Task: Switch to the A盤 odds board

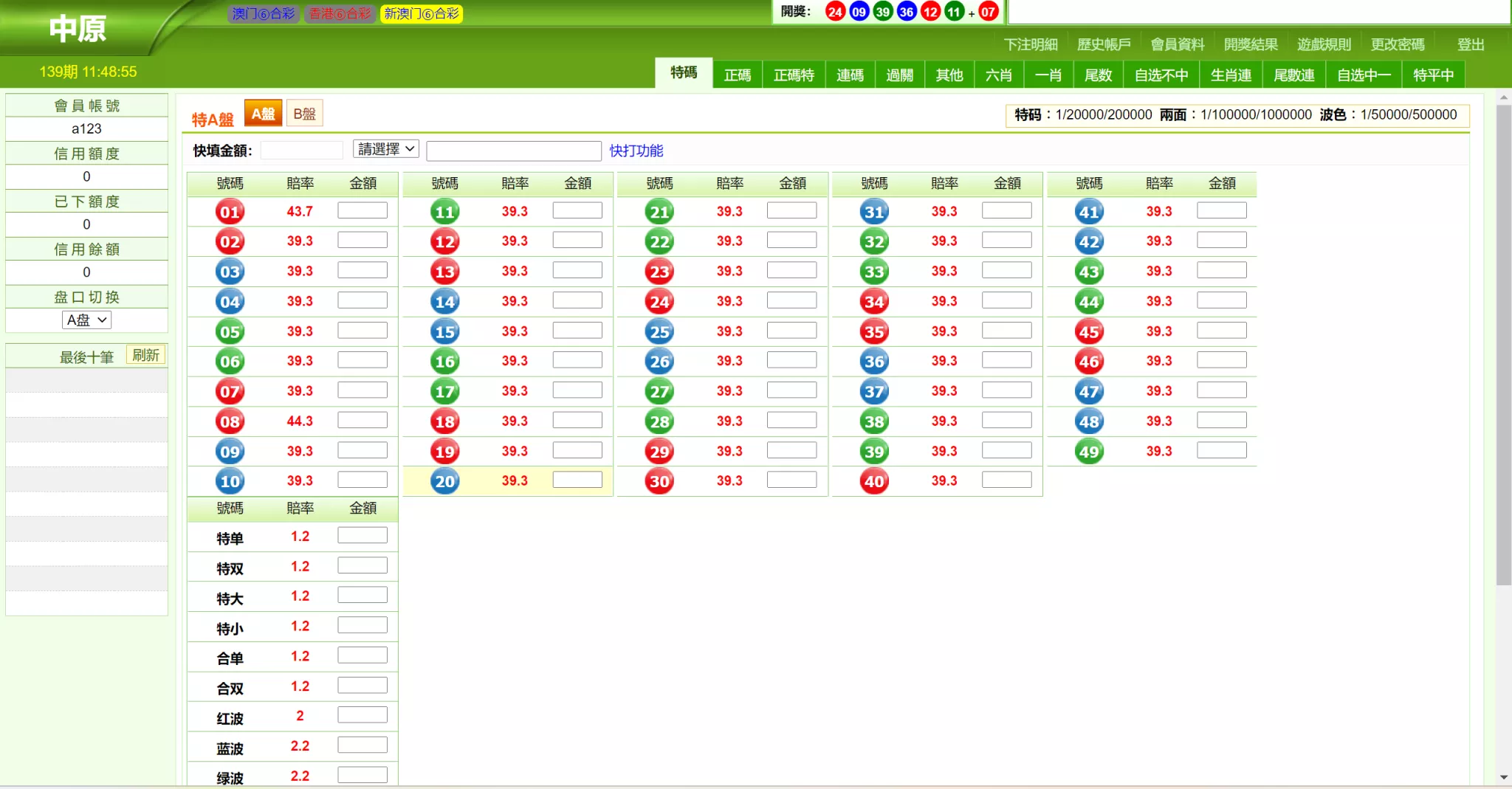Action: (x=263, y=114)
